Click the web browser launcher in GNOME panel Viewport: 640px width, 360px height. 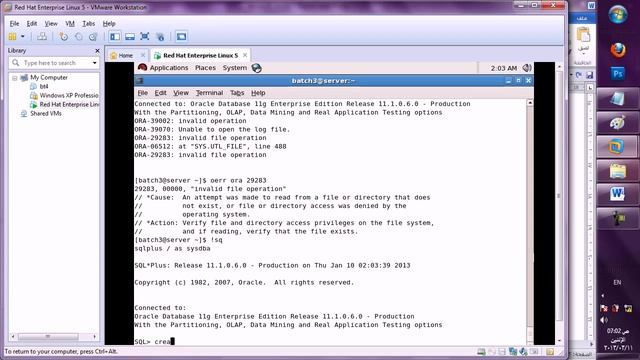256,68
